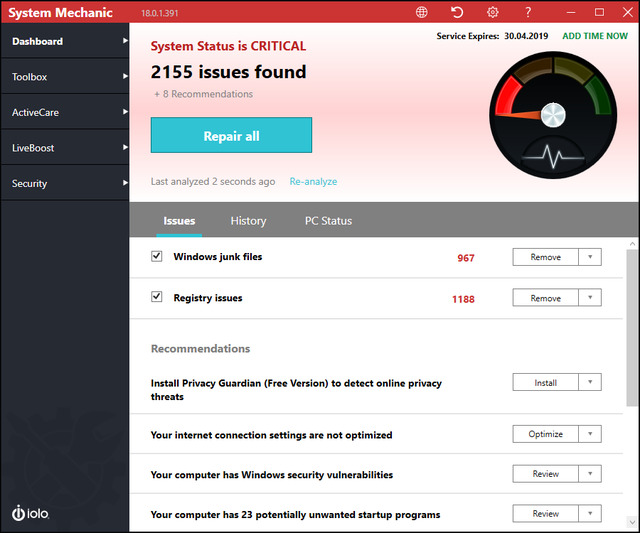The image size is (640, 533).
Task: Open settings via the gear icon
Action: [x=492, y=12]
